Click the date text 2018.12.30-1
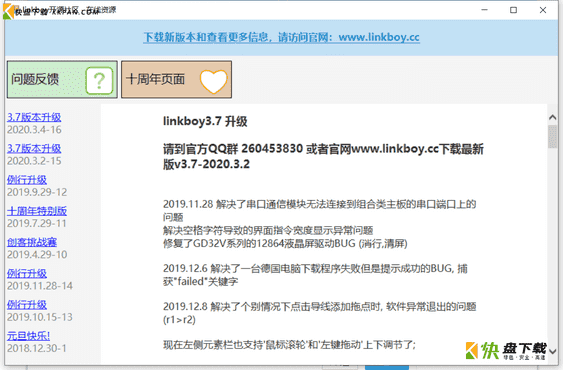 37,348
